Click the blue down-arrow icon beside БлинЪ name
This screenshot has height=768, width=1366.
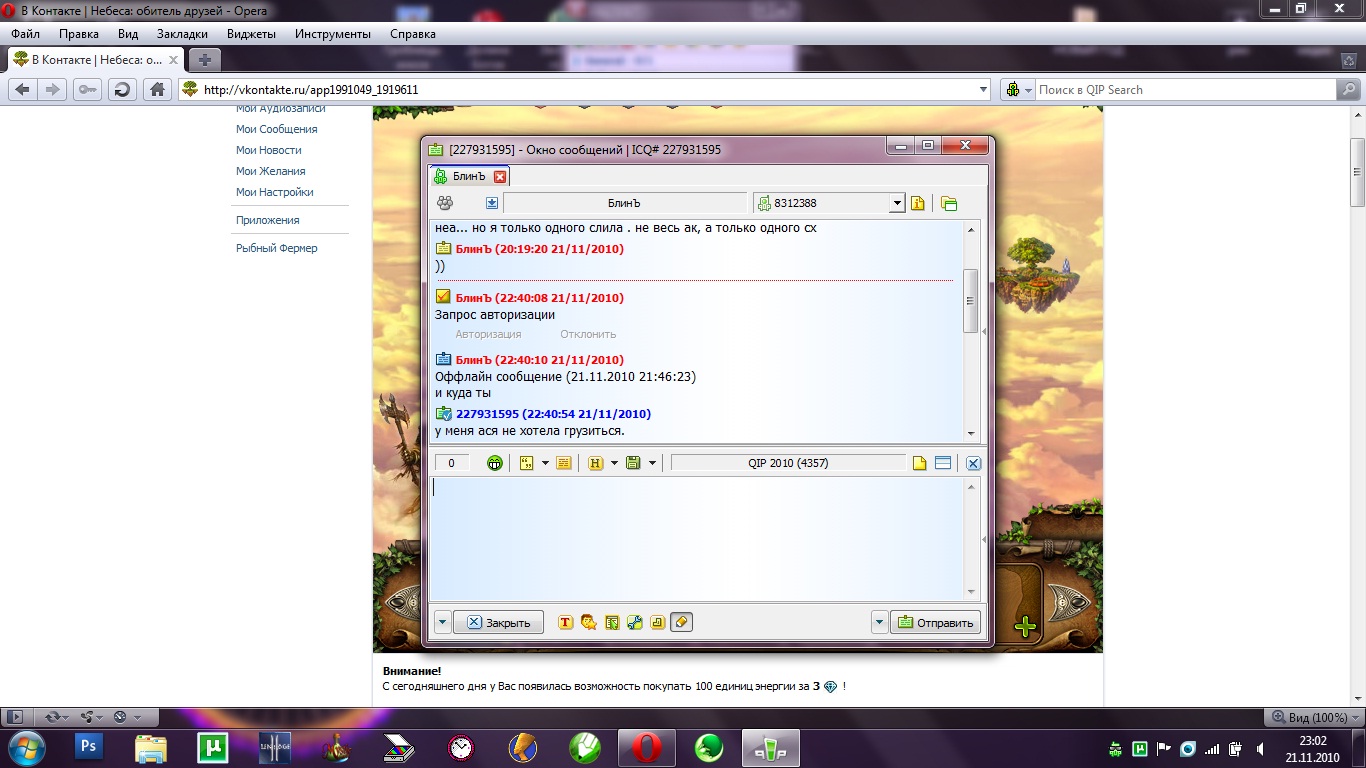[x=492, y=203]
